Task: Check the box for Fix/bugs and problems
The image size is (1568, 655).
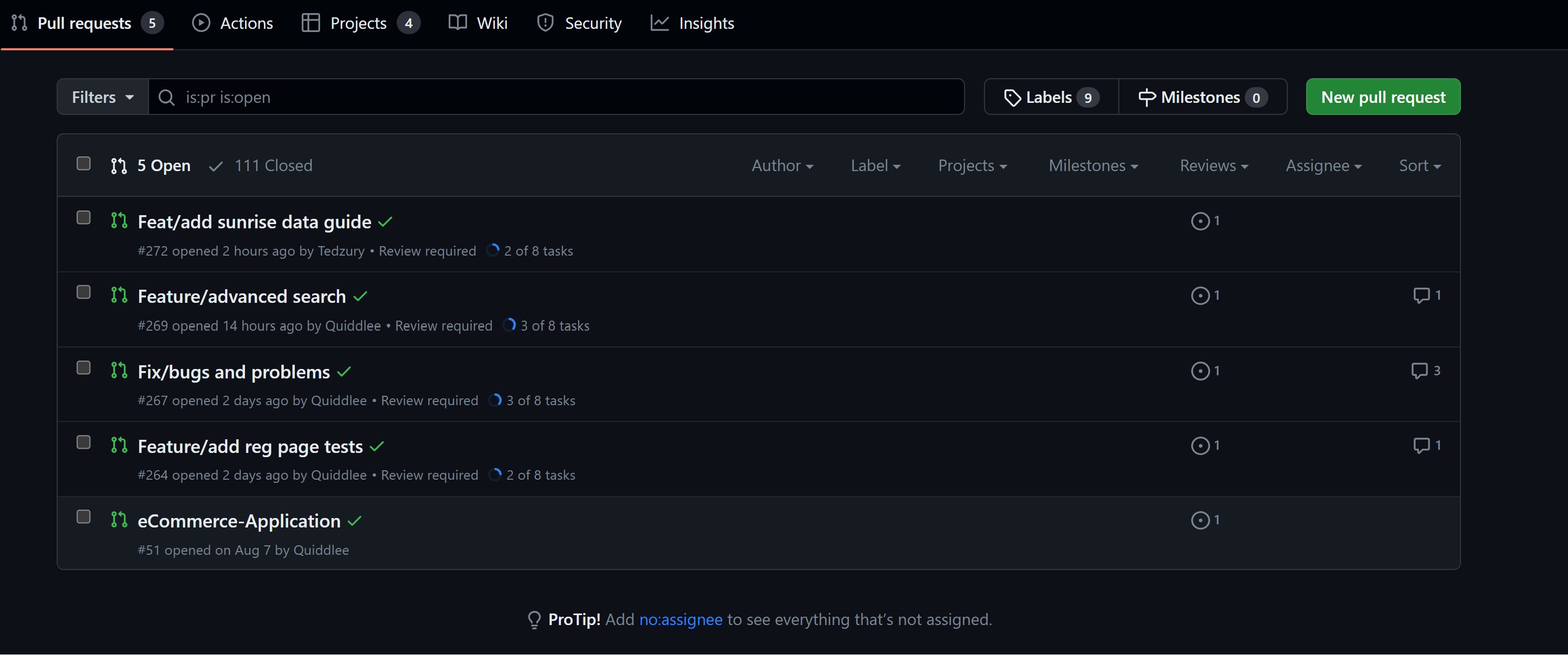Action: (83, 368)
